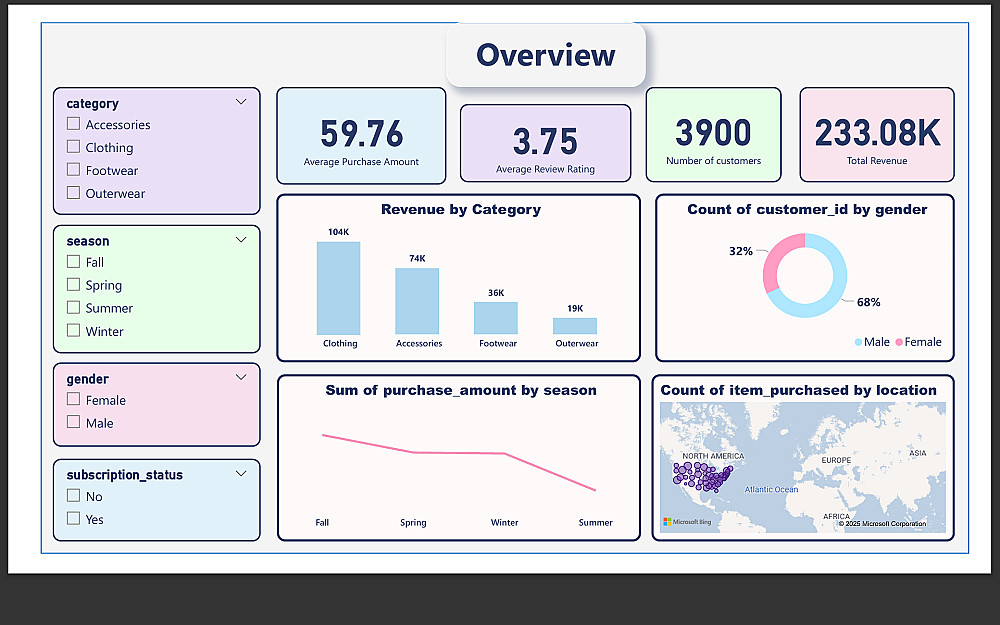This screenshot has width=1000, height=625.
Task: Click the Clothing axis label under bar
Action: click(x=340, y=343)
